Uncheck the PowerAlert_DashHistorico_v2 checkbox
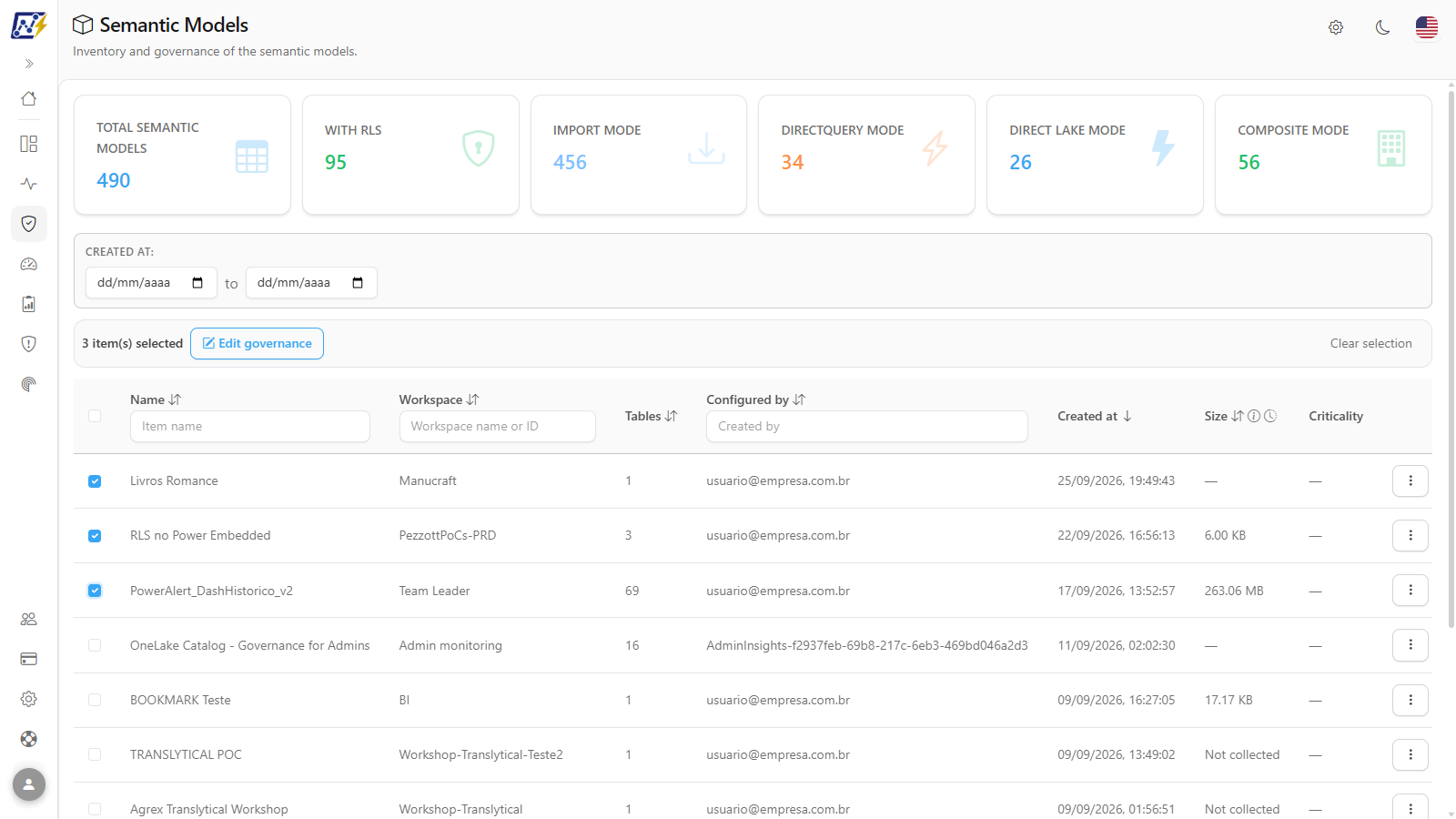 point(95,591)
